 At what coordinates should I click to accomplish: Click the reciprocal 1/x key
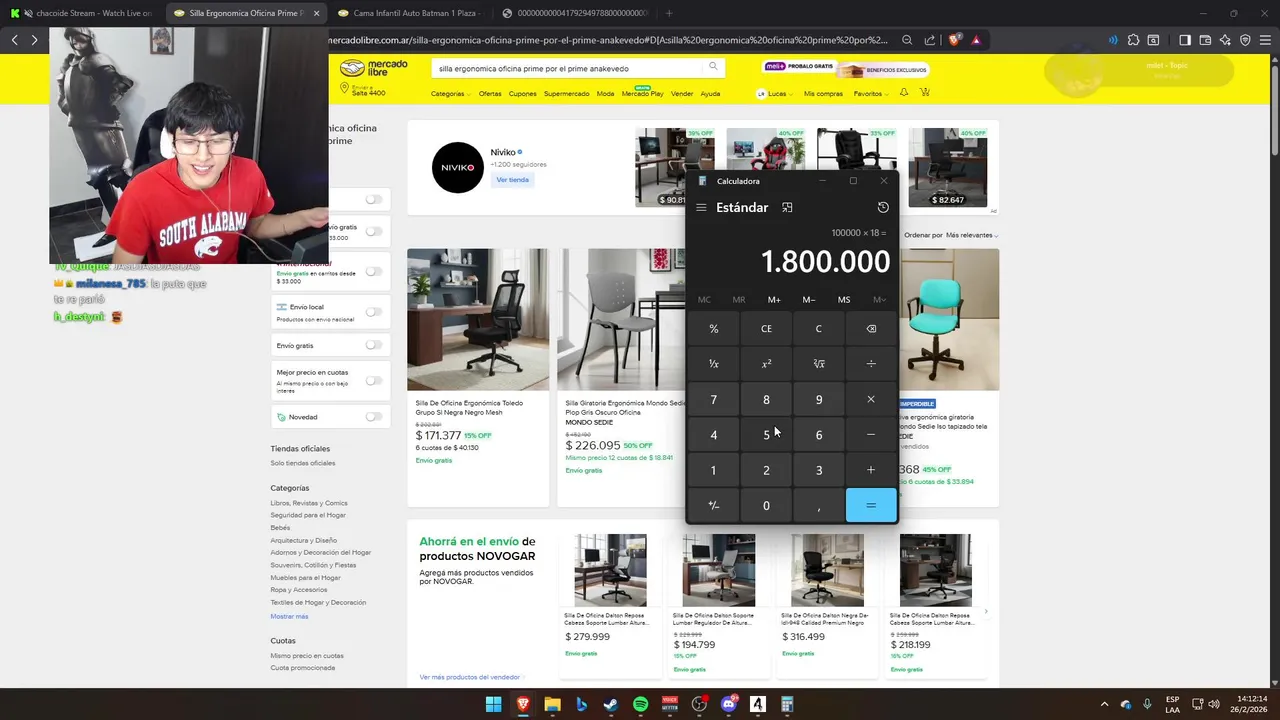point(714,364)
